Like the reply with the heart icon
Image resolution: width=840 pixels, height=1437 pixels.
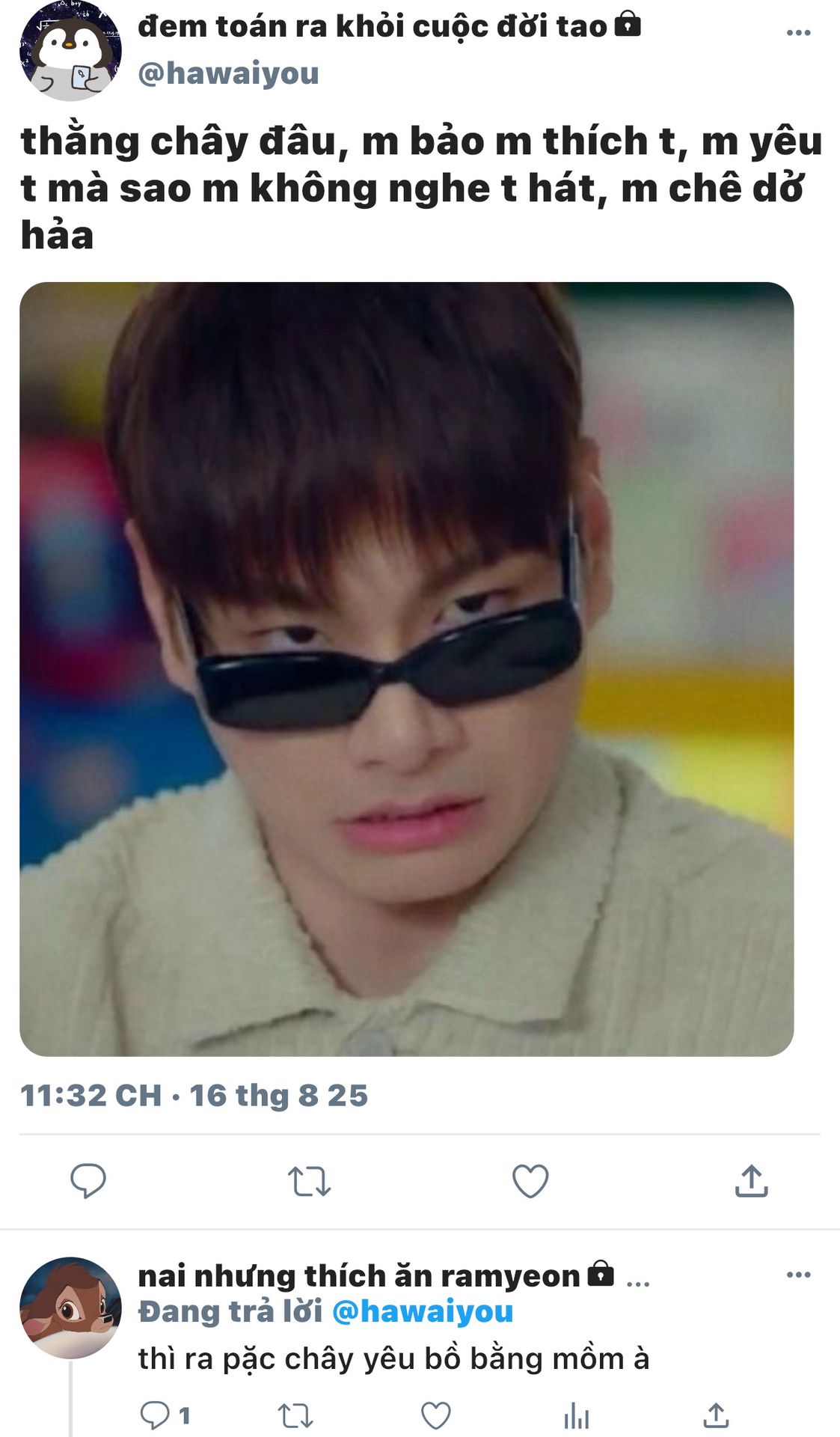coord(435,1415)
